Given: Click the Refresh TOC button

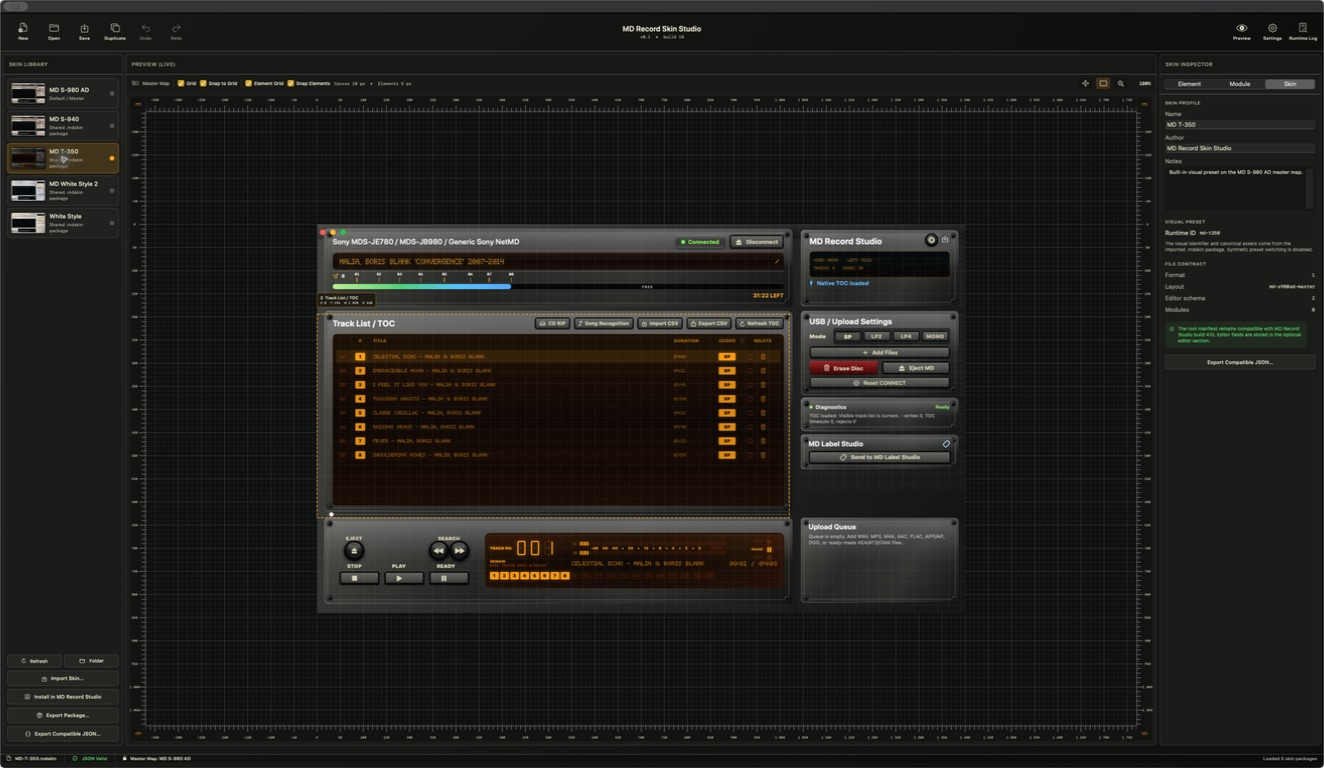Looking at the screenshot, I should [x=760, y=323].
